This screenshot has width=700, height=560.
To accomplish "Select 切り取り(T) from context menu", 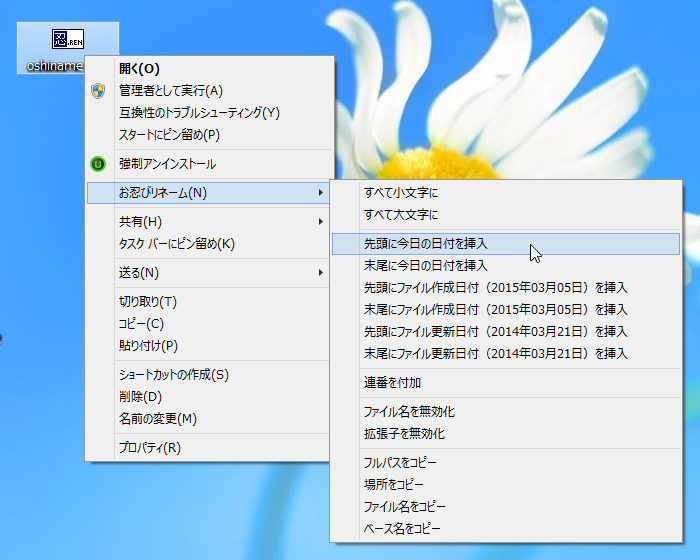I will 209,302.
